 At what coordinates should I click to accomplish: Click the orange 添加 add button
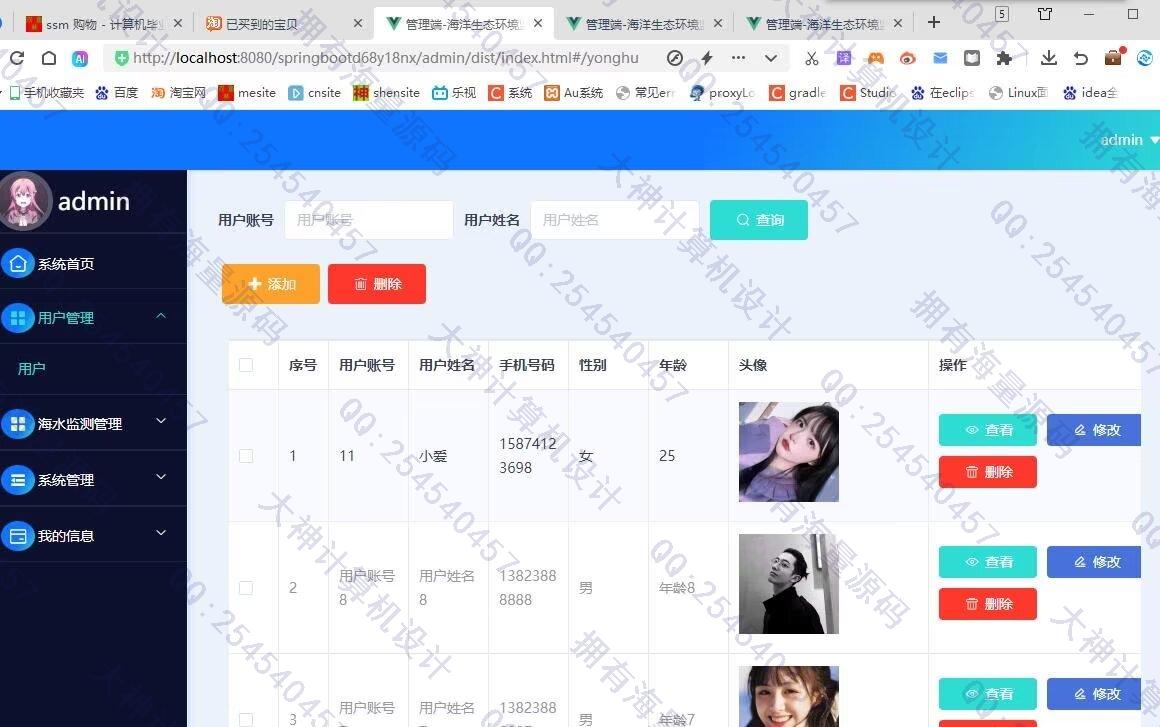271,284
